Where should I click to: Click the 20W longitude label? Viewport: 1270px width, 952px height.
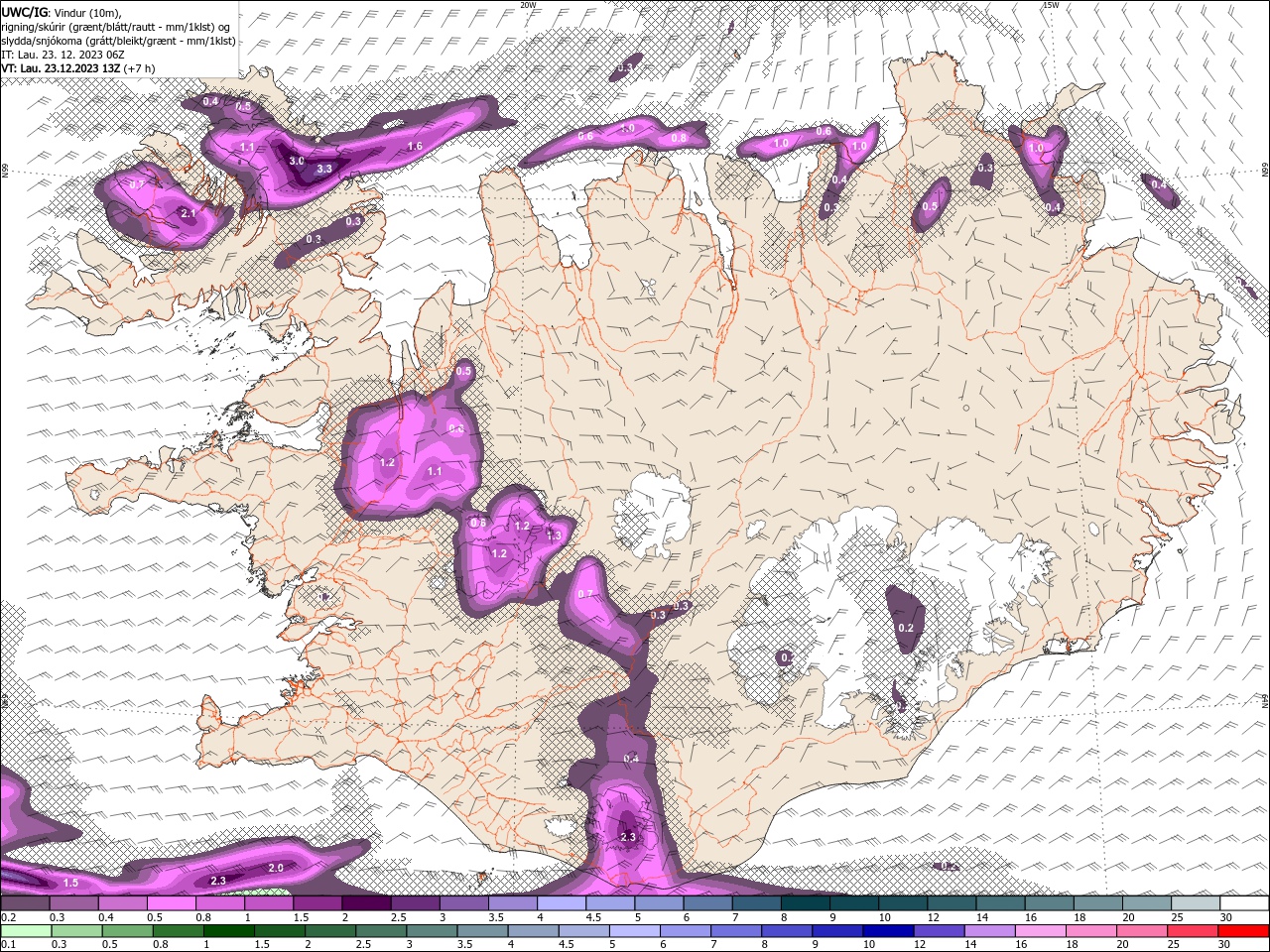[528, 5]
